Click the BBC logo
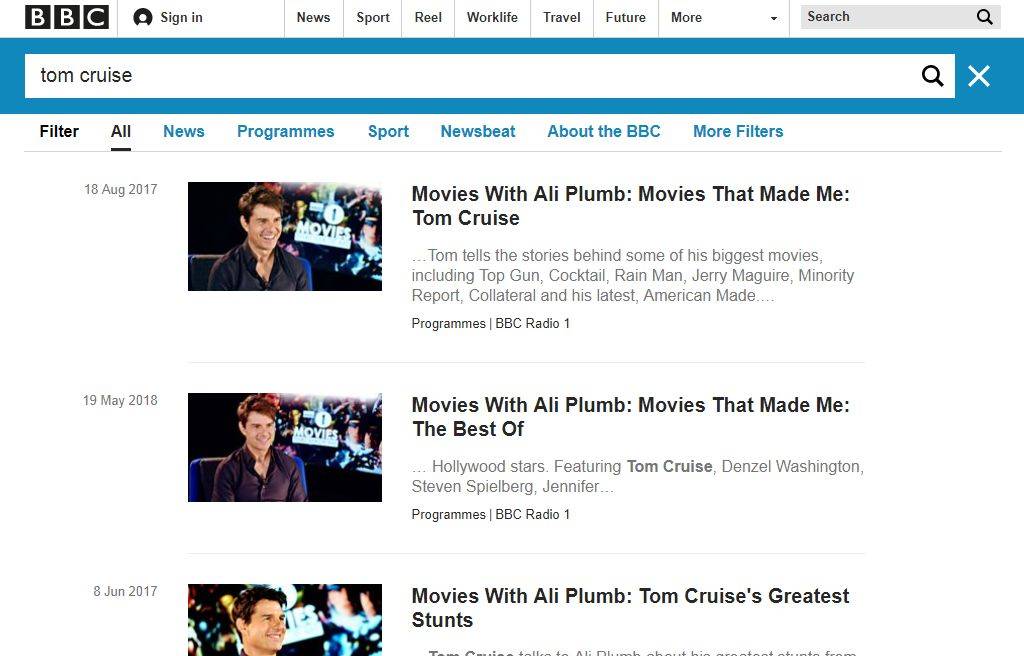1024x656 pixels. point(67,17)
